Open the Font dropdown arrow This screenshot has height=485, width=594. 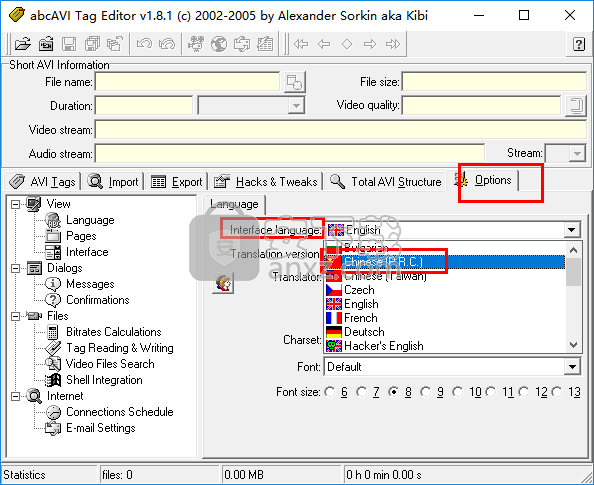click(572, 367)
